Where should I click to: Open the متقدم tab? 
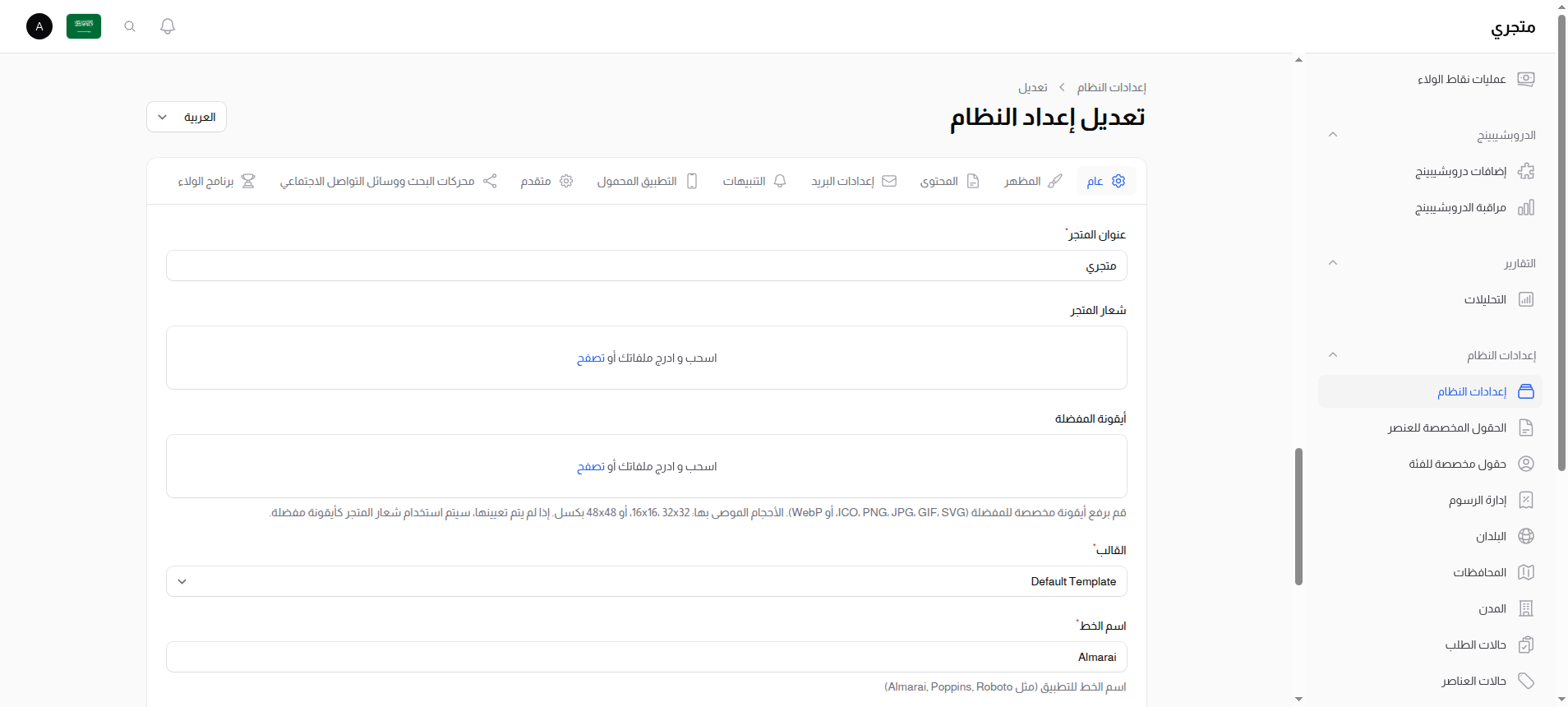546,181
